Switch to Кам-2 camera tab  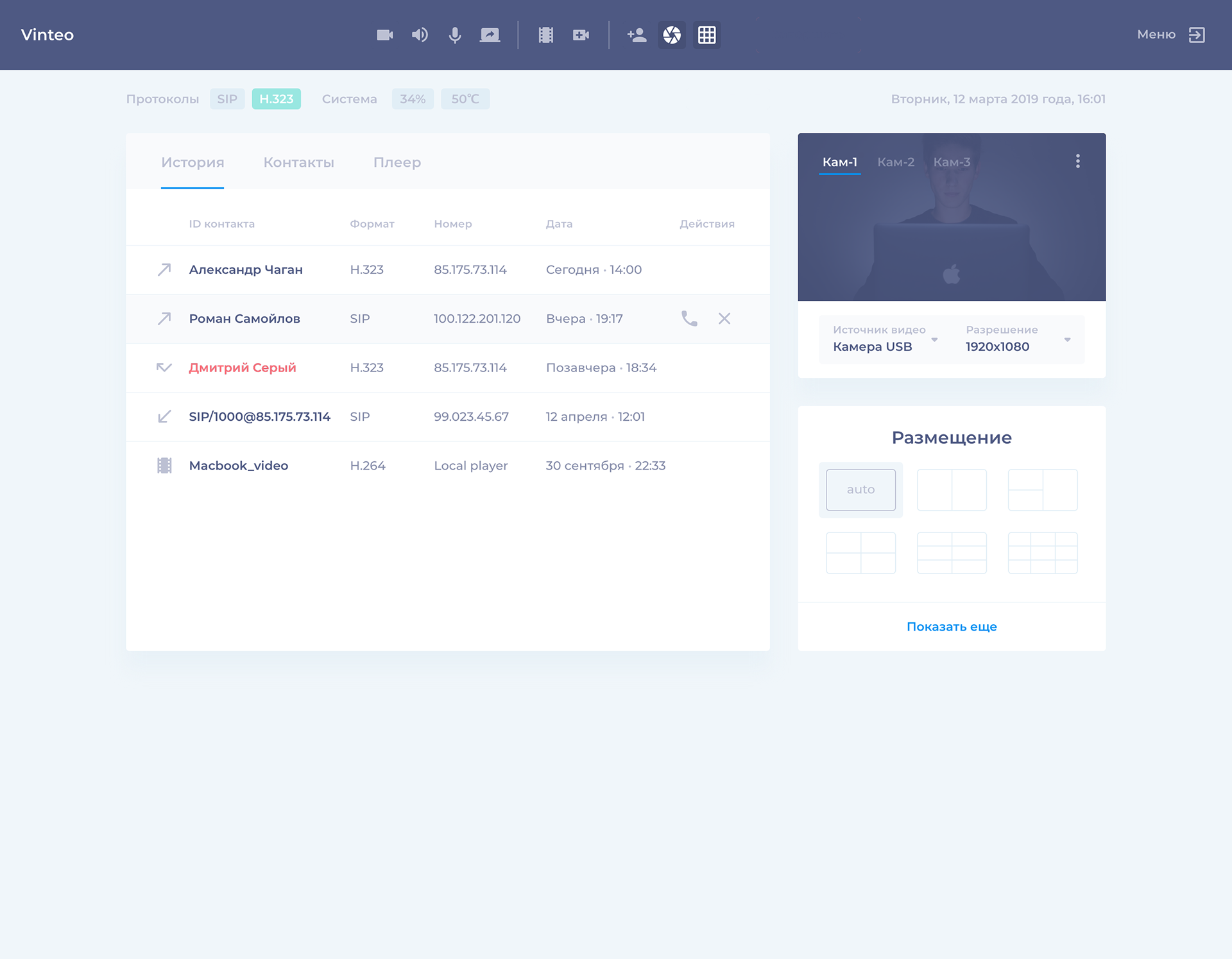click(896, 162)
